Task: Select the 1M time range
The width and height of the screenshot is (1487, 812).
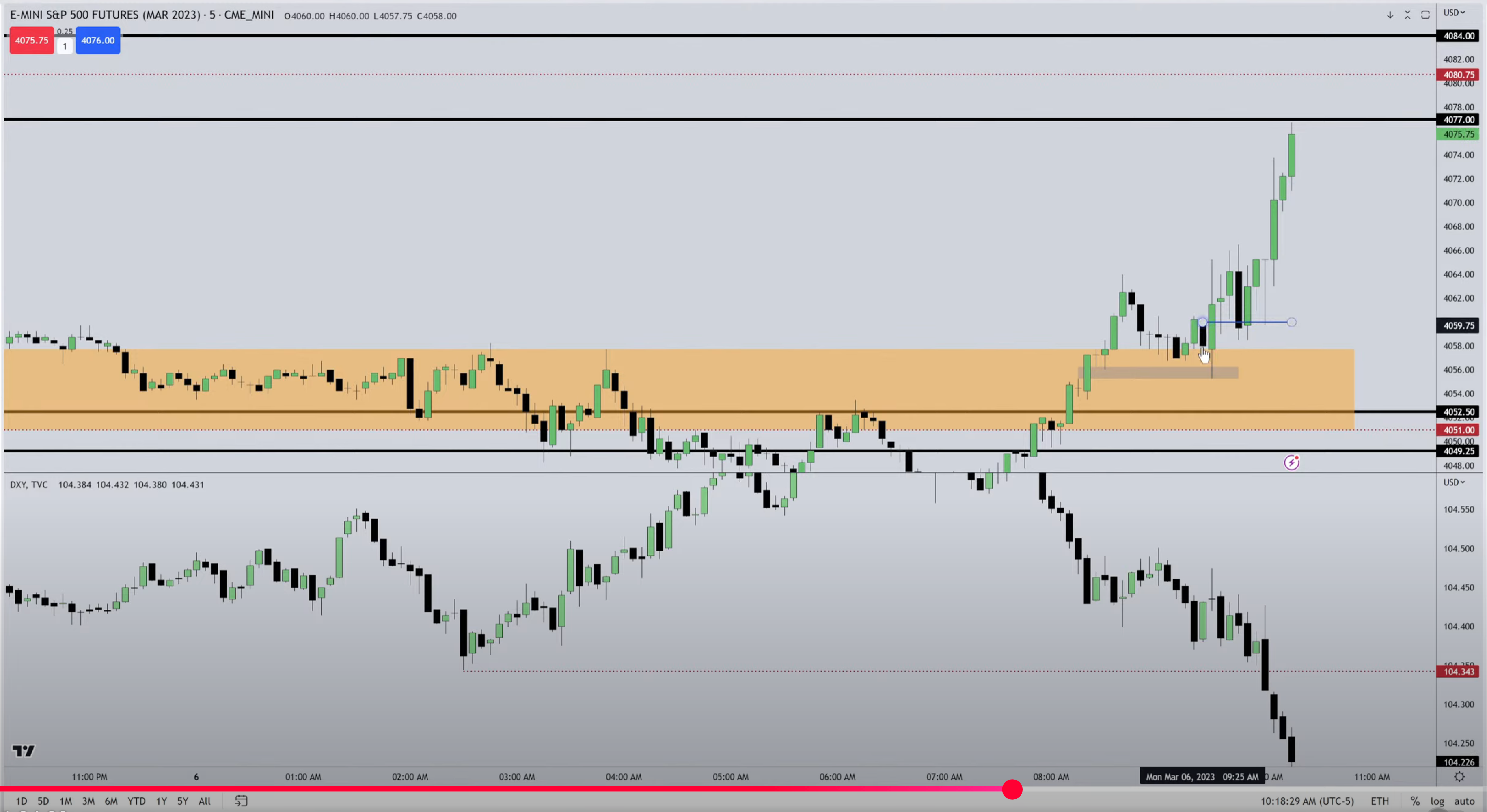Action: click(x=66, y=801)
